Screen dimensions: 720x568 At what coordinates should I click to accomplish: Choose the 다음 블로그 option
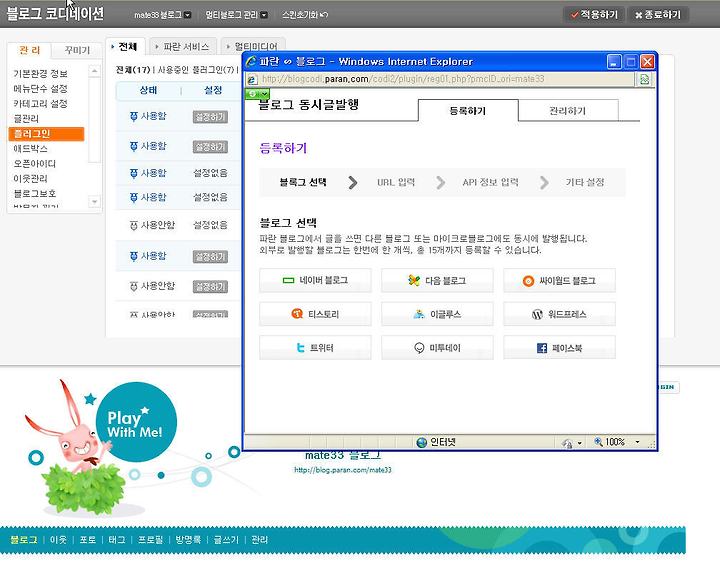coord(437,280)
